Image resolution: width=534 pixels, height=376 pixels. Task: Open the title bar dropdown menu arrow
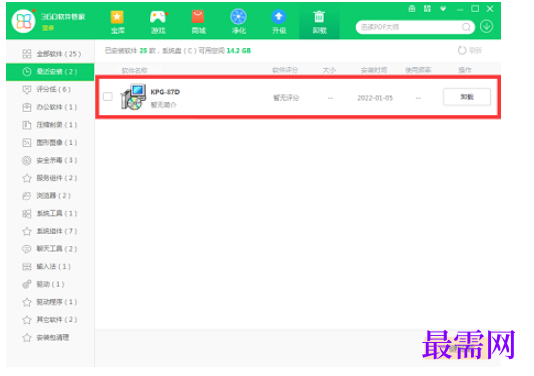click(x=443, y=9)
